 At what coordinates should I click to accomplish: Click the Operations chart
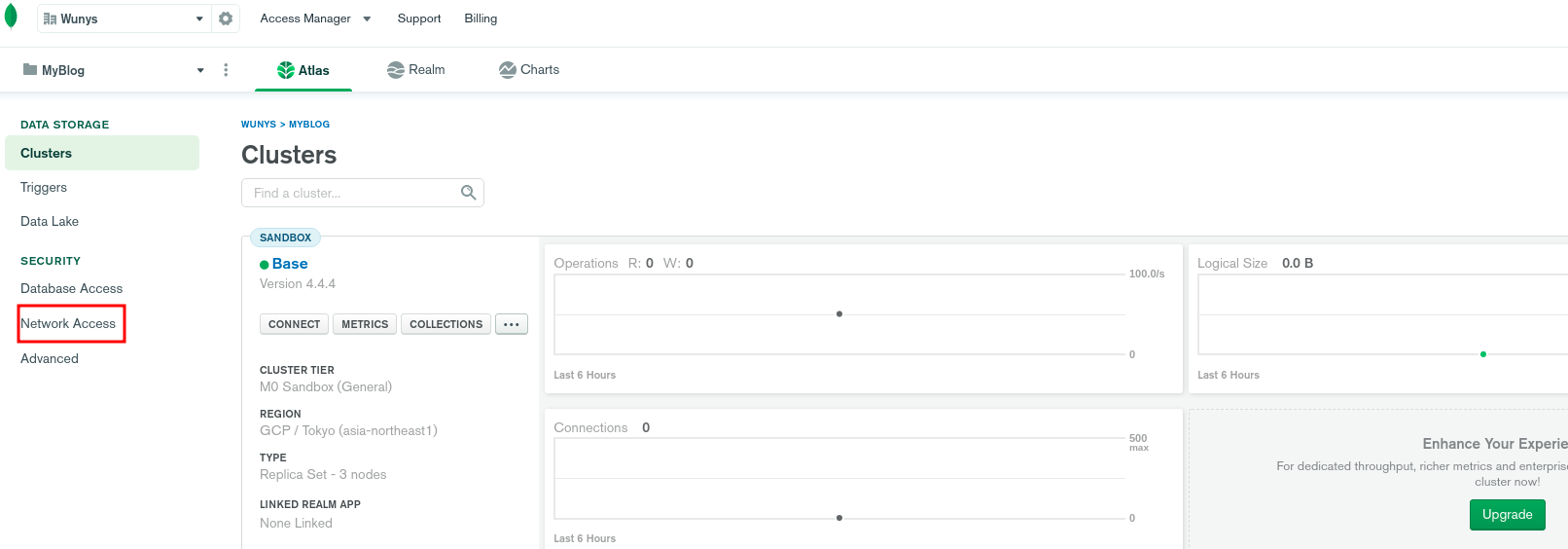839,314
